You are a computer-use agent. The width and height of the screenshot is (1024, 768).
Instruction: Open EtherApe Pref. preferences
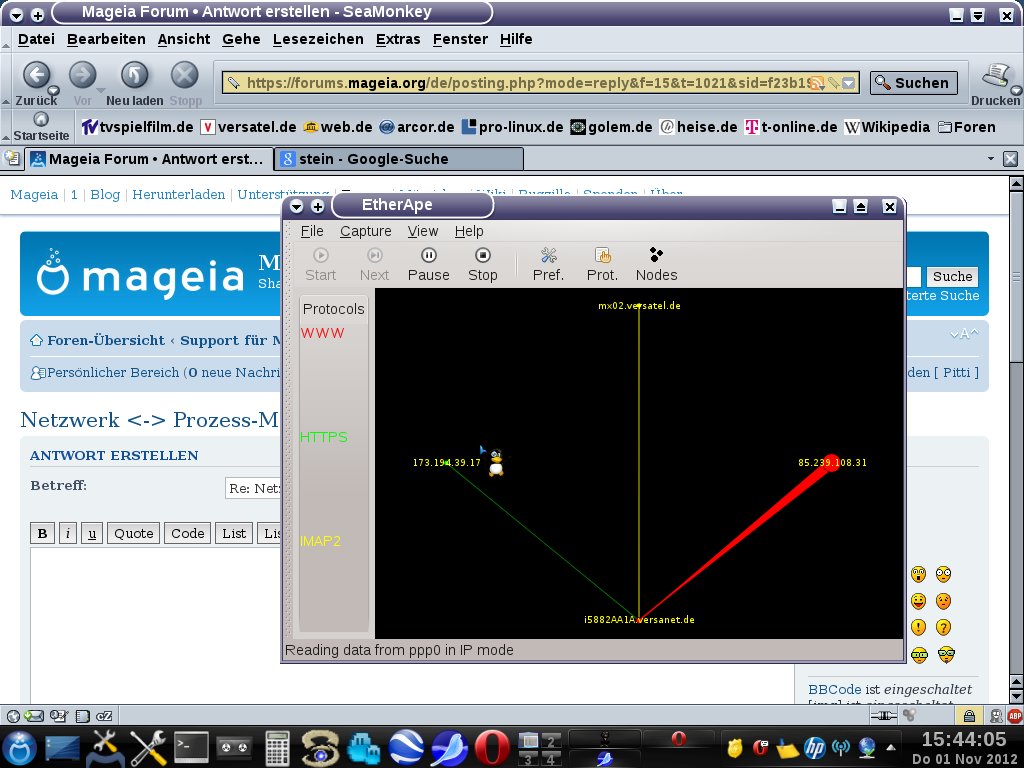(x=549, y=264)
